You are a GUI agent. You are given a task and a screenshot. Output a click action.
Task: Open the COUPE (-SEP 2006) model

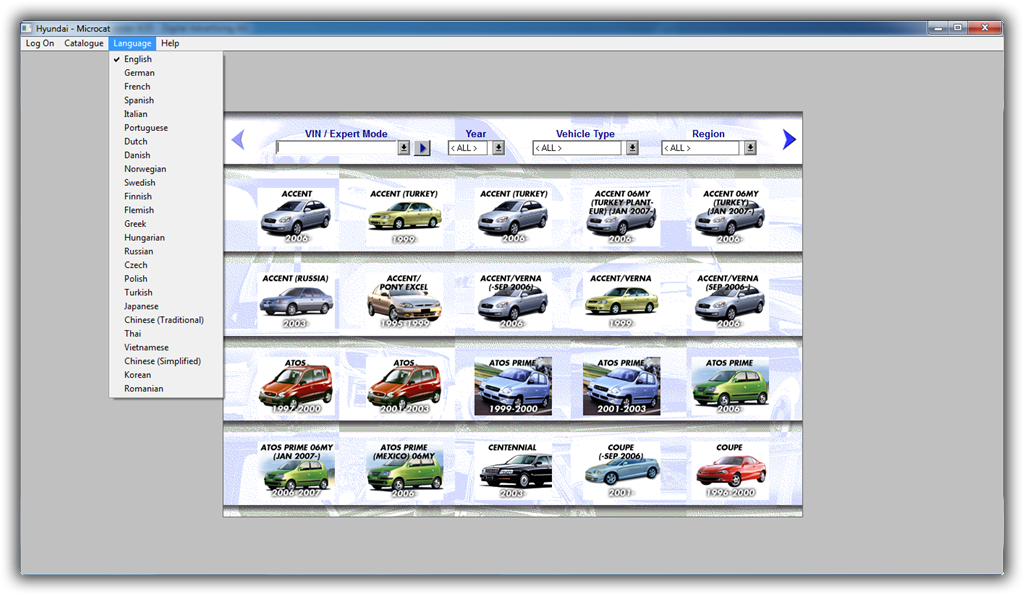[x=621, y=470]
